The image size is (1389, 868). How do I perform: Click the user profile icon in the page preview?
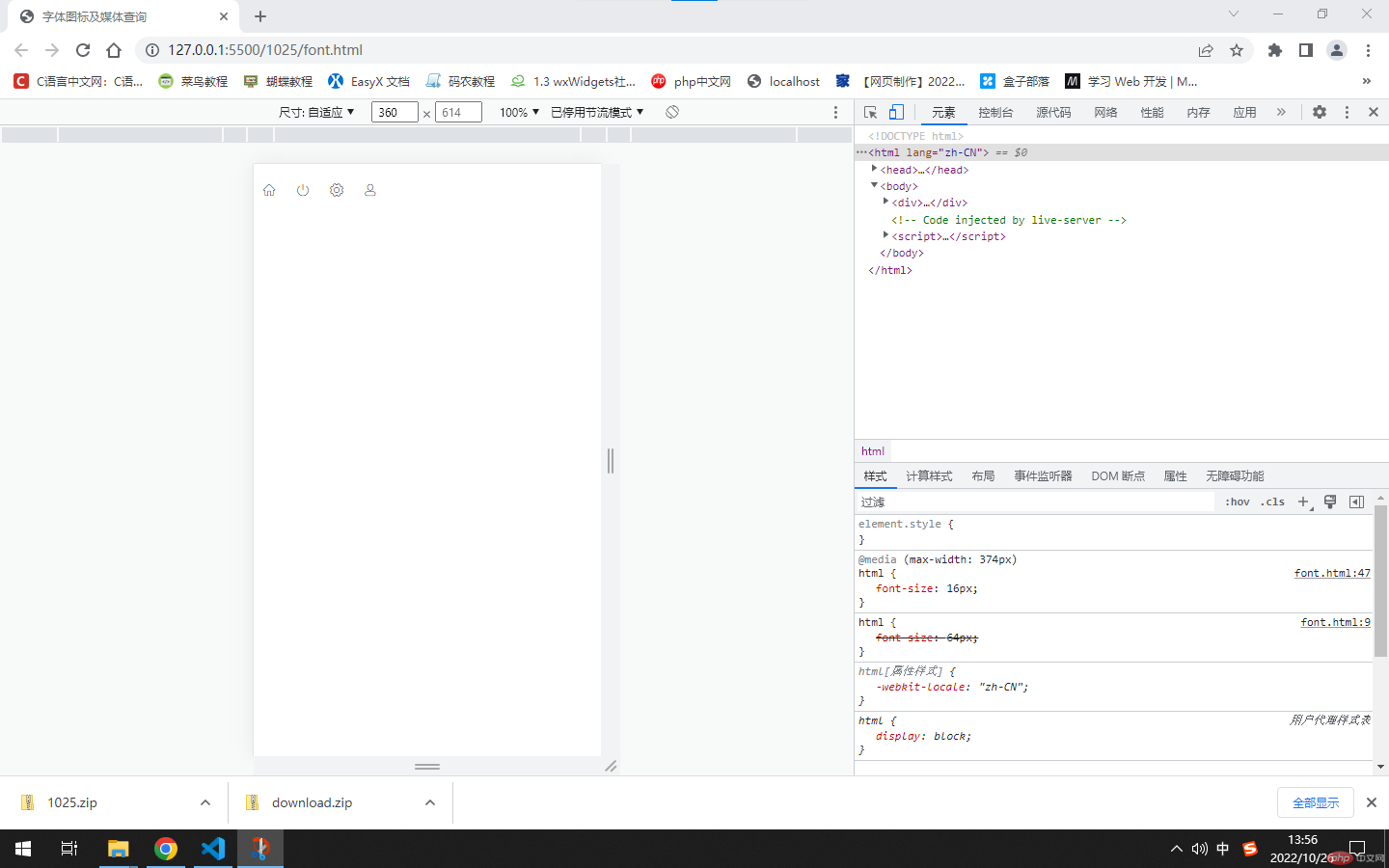369,190
